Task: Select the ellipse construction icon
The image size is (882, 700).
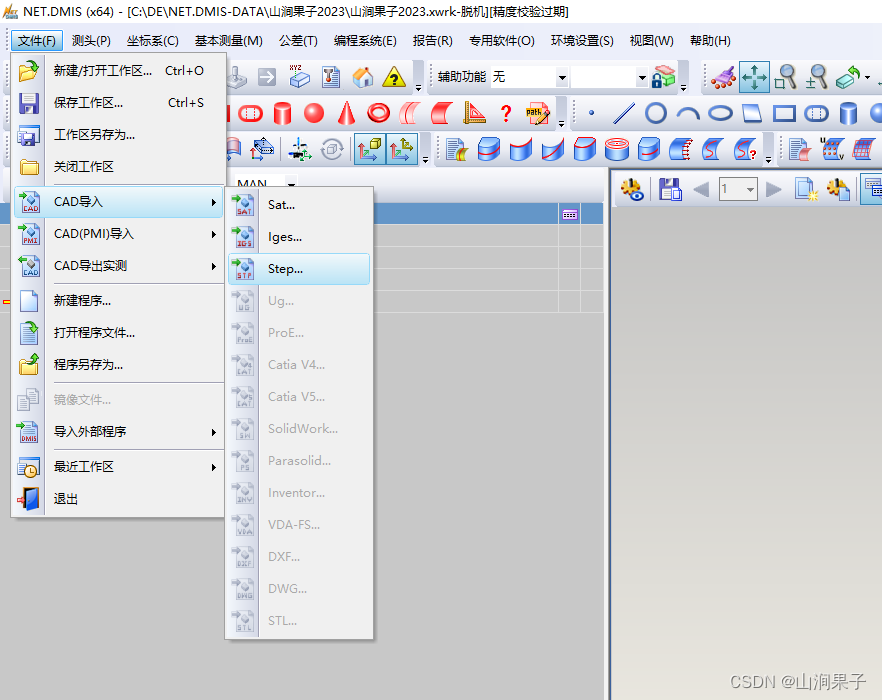Action: 720,114
